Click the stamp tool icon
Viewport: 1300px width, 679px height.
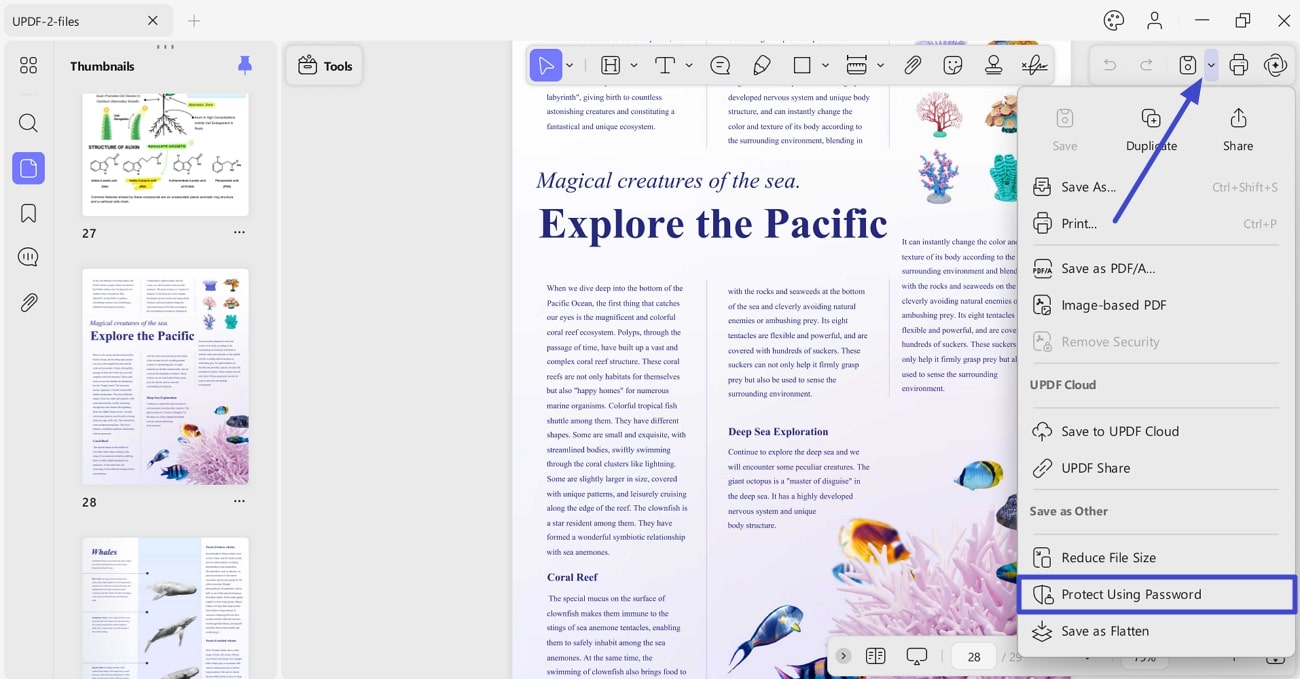pyautogui.click(x=993, y=65)
